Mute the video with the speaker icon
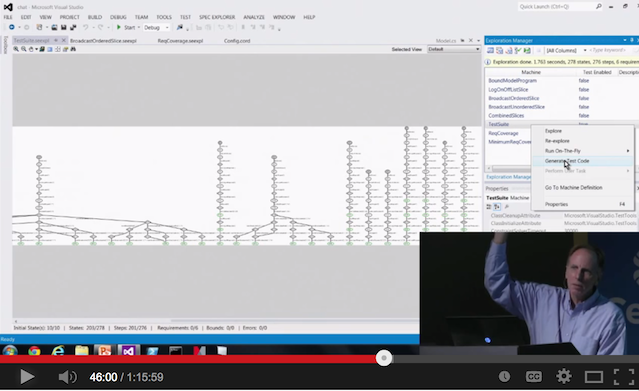Screen dimensions: 639x391 click(x=67, y=377)
